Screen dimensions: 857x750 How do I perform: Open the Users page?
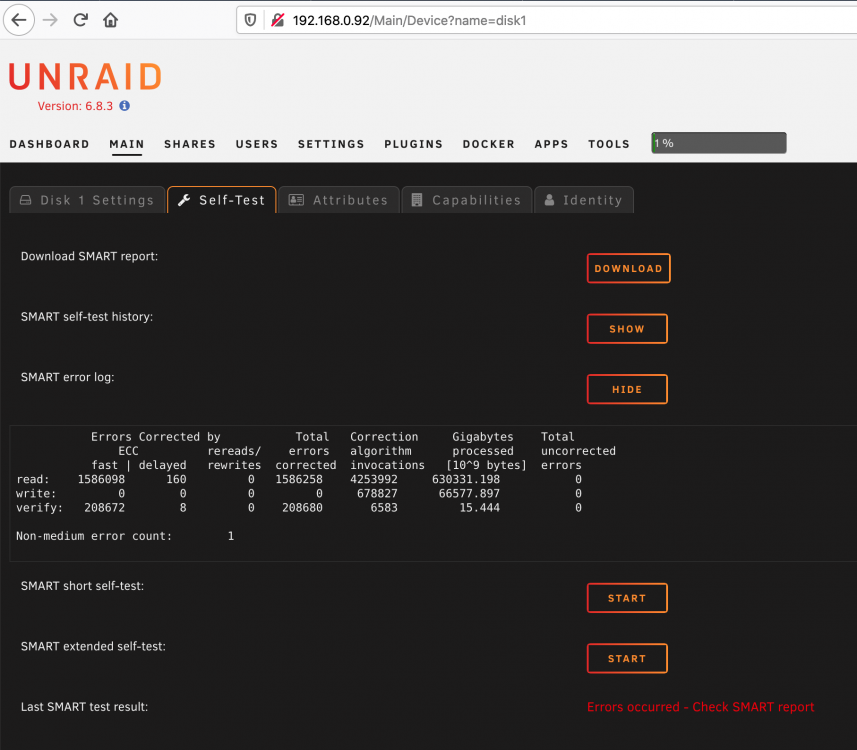257,144
